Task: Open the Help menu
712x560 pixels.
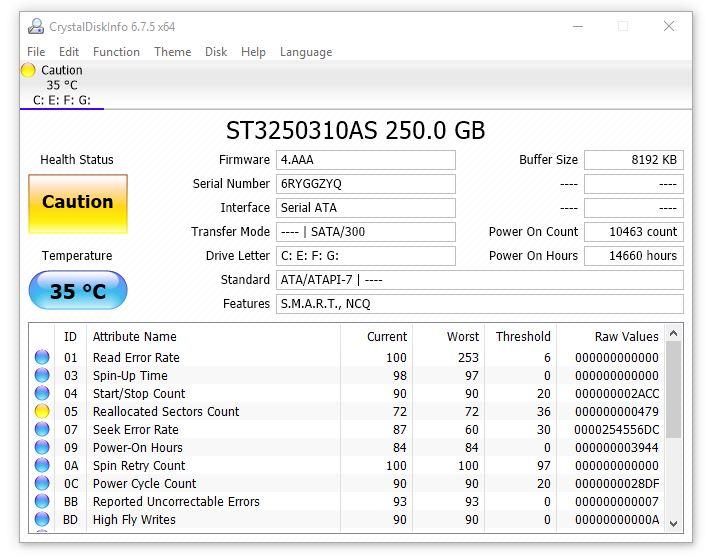Action: pyautogui.click(x=253, y=52)
